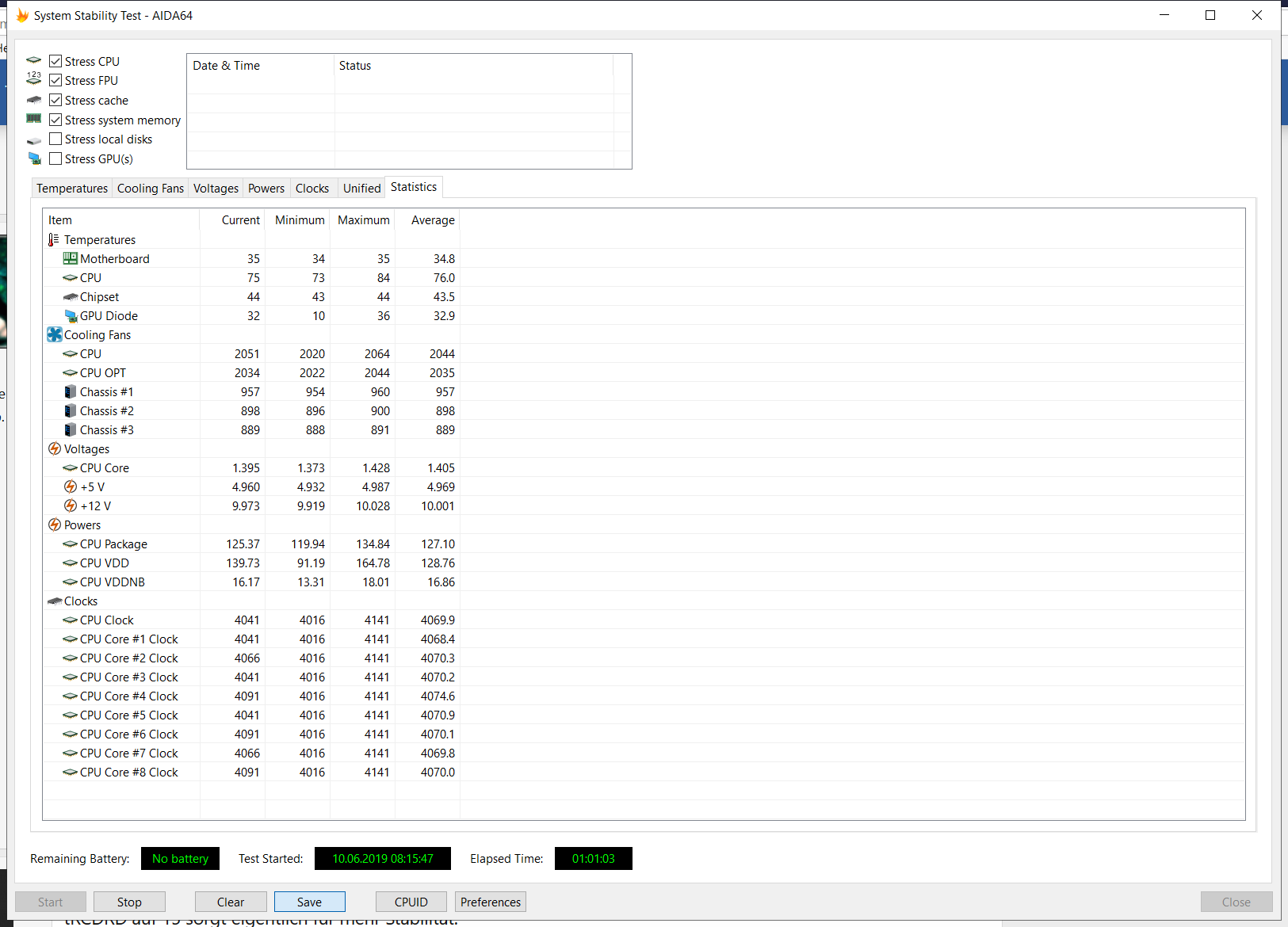
Task: Click the Chassis #3 case icon
Action: point(71,429)
